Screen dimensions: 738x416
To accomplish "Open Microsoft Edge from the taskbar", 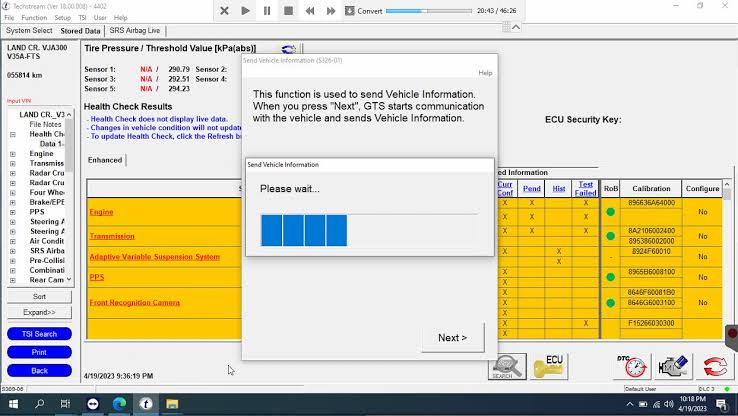I will tap(119, 404).
